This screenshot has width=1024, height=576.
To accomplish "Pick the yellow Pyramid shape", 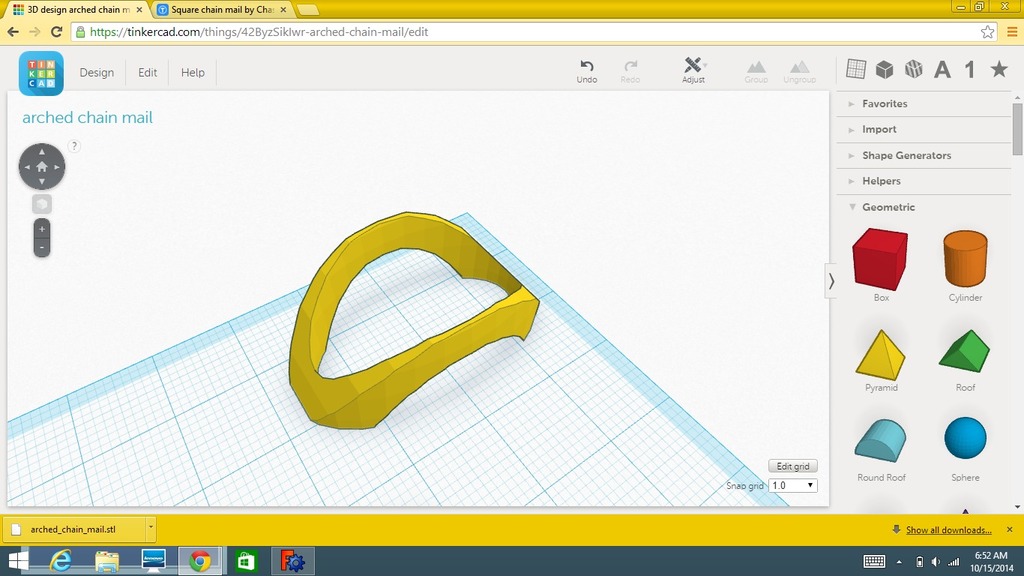I will pyautogui.click(x=880, y=355).
